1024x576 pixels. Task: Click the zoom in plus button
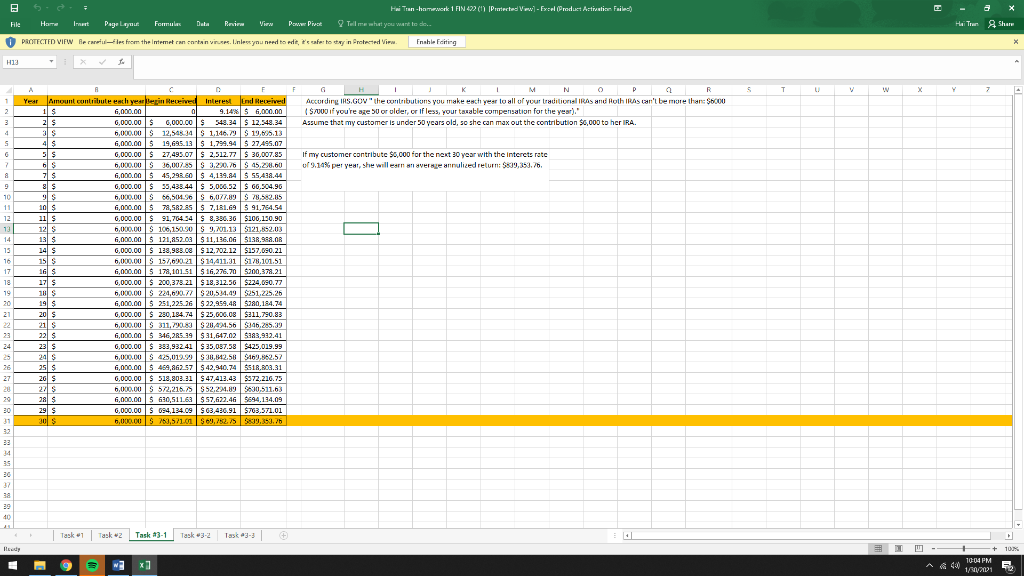click(x=995, y=549)
